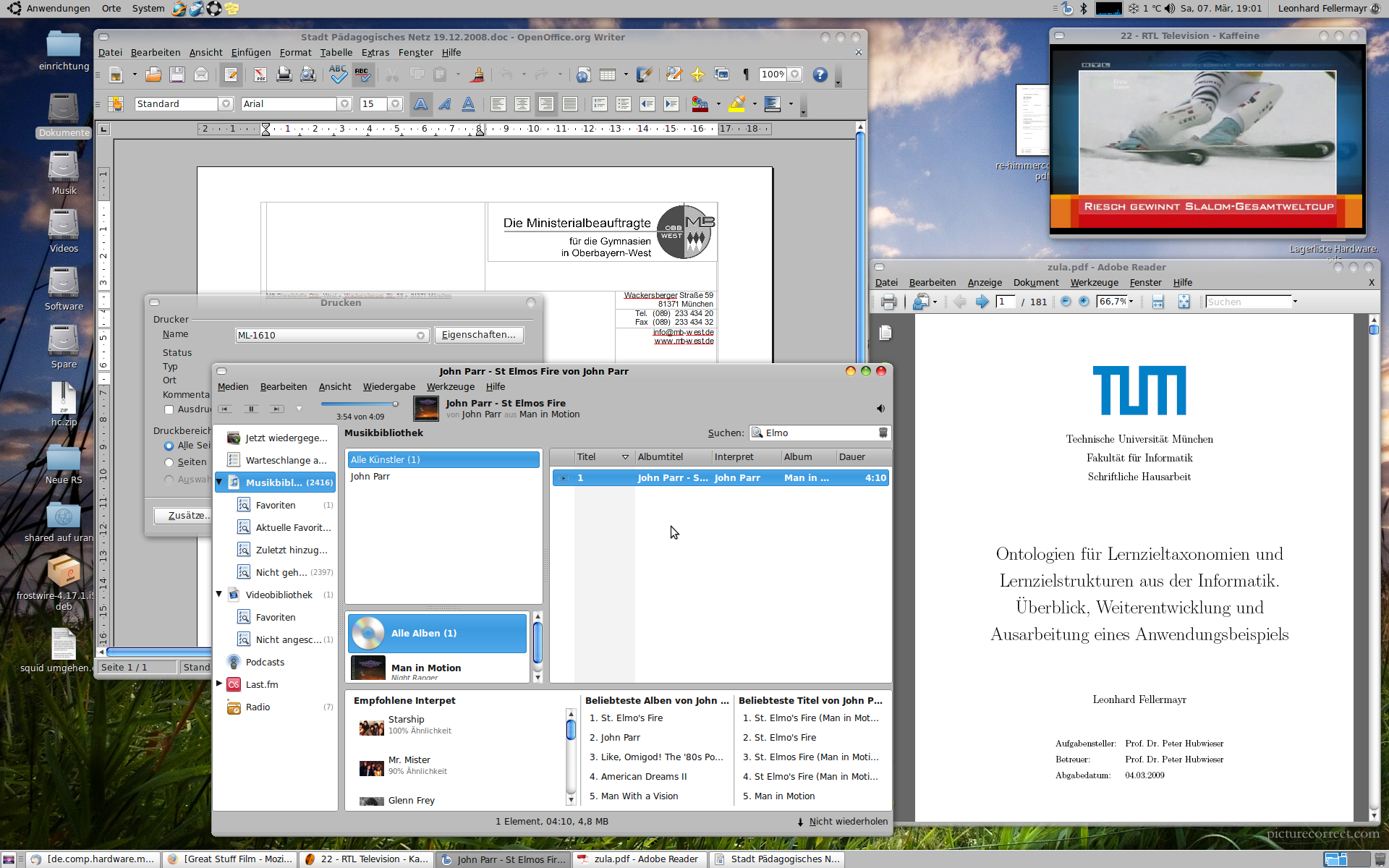Image resolution: width=1389 pixels, height=868 pixels.
Task: Click the Export as PDF toolbar icon
Action: [260, 75]
